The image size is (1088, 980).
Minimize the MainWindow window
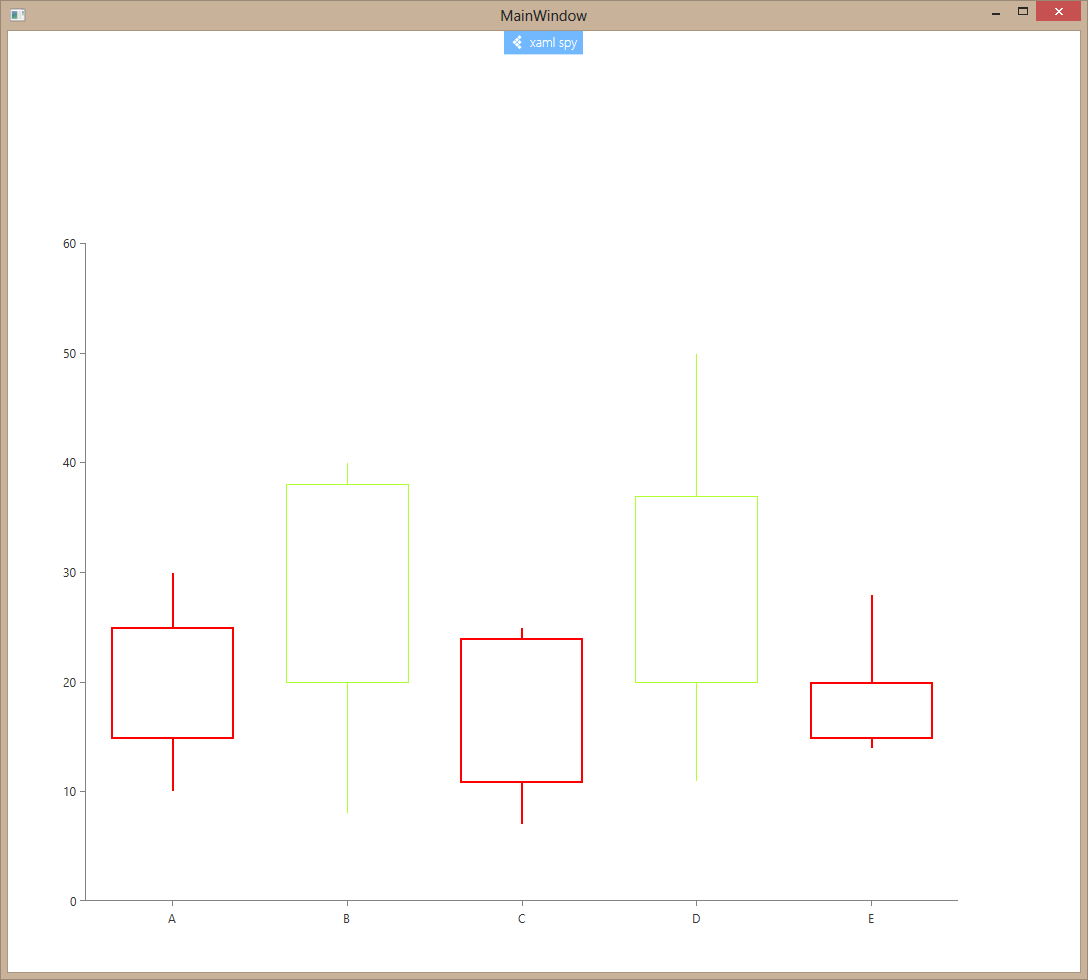[996, 12]
